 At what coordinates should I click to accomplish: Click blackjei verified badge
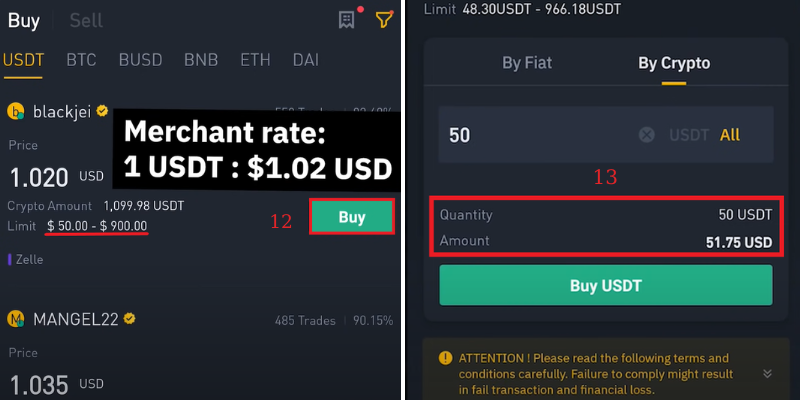tap(102, 110)
